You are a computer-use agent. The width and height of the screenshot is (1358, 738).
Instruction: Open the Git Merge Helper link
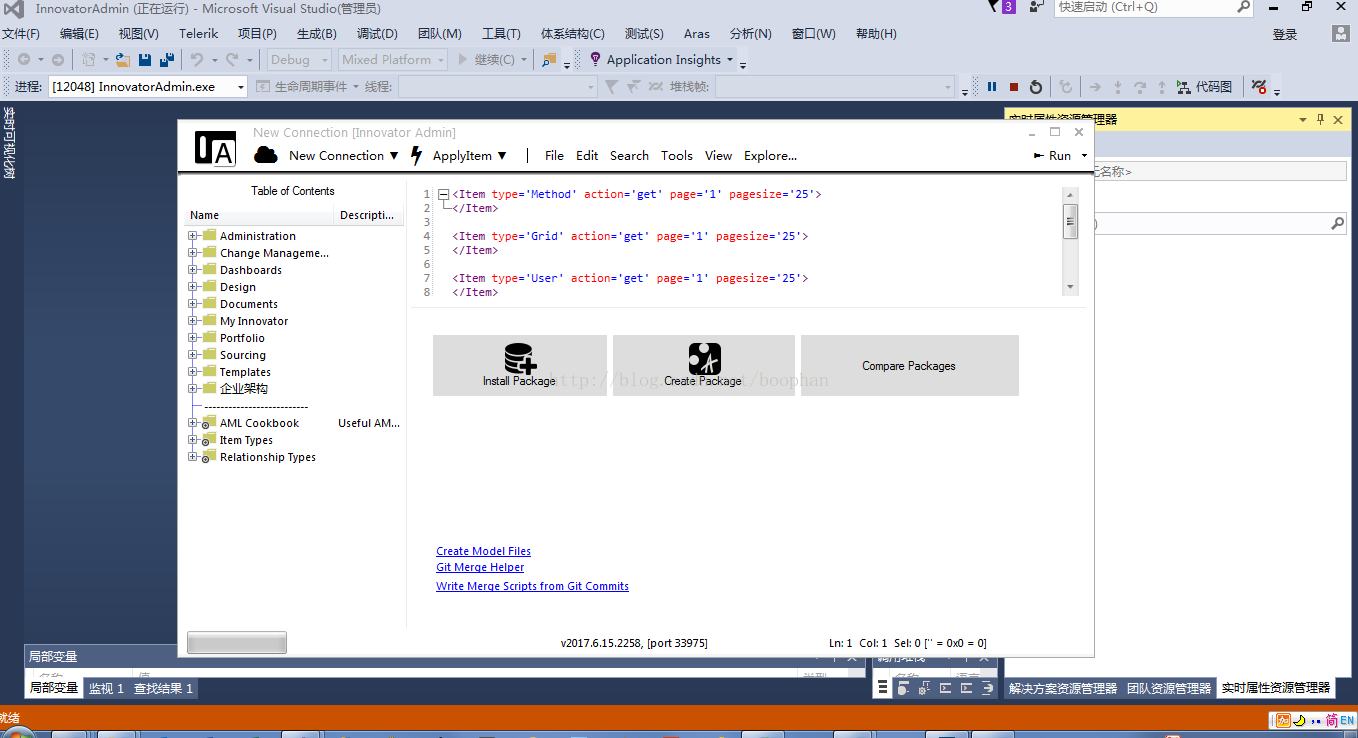point(480,567)
